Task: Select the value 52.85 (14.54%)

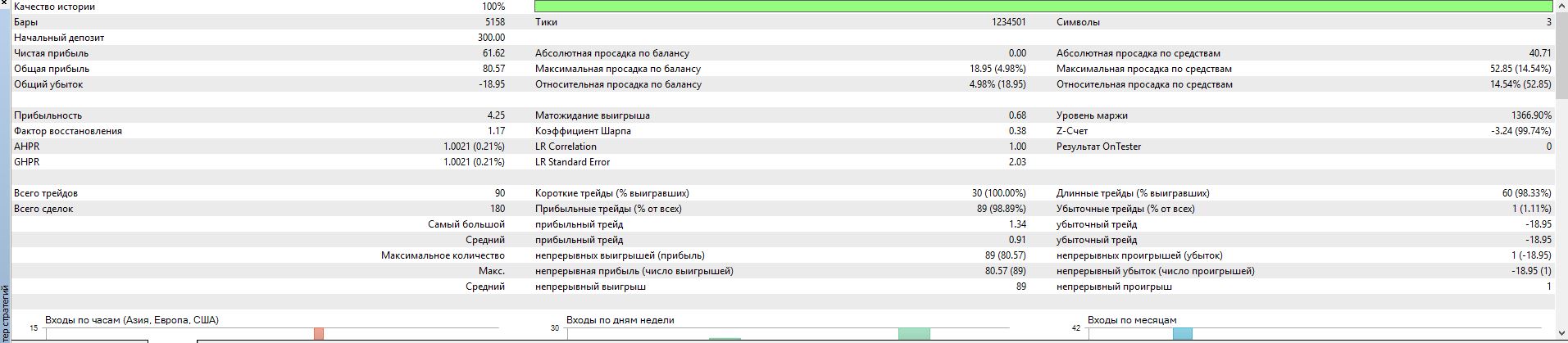Action: (x=1520, y=69)
